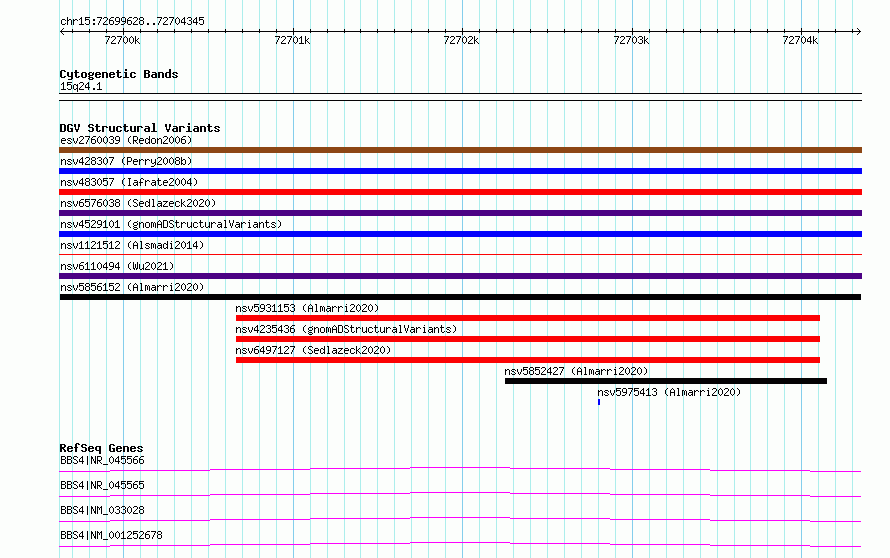Select the blue nsv428307 variant bar
The image size is (890, 558).
coord(460,171)
